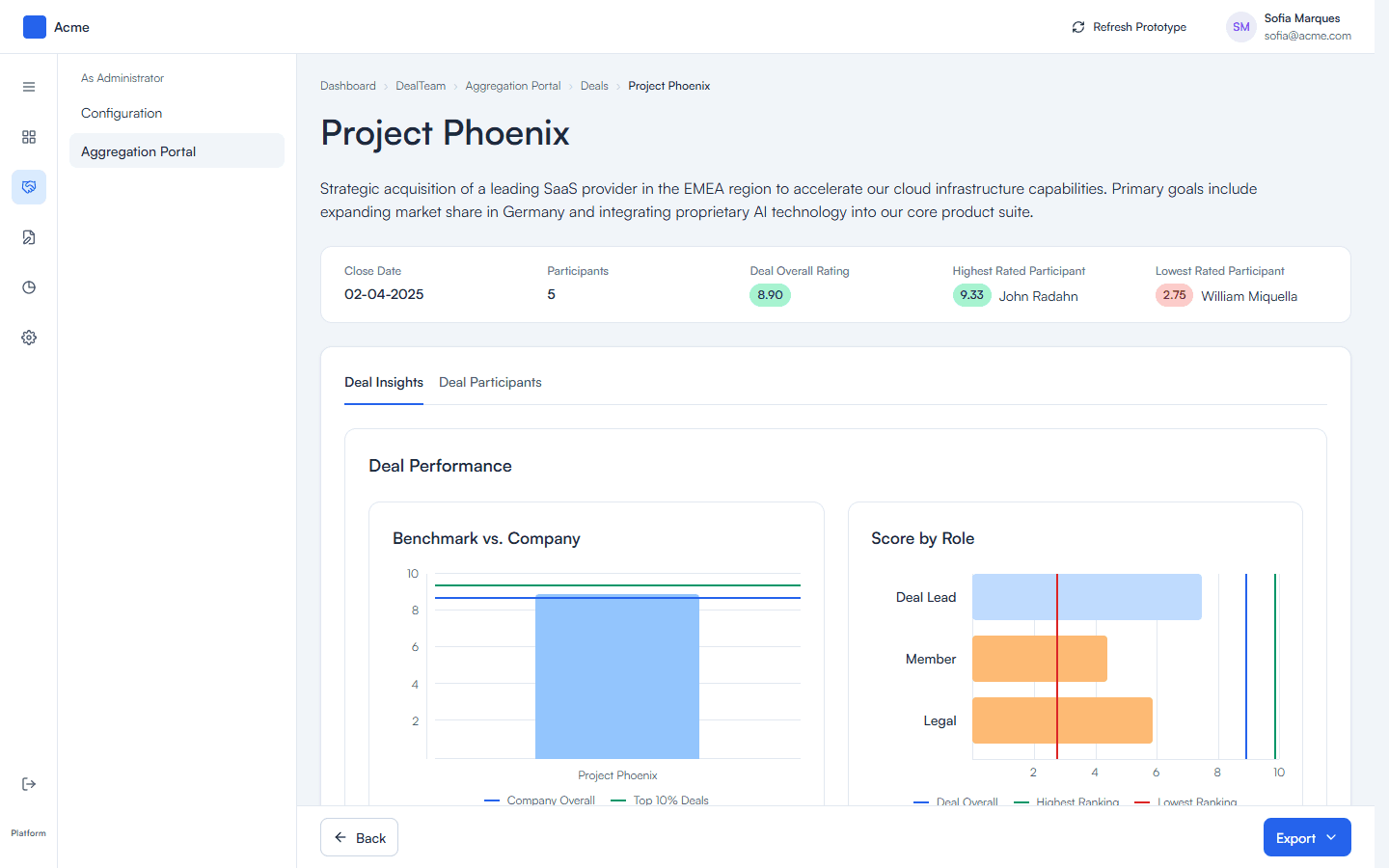Click the Member bar in chart

[1040, 659]
